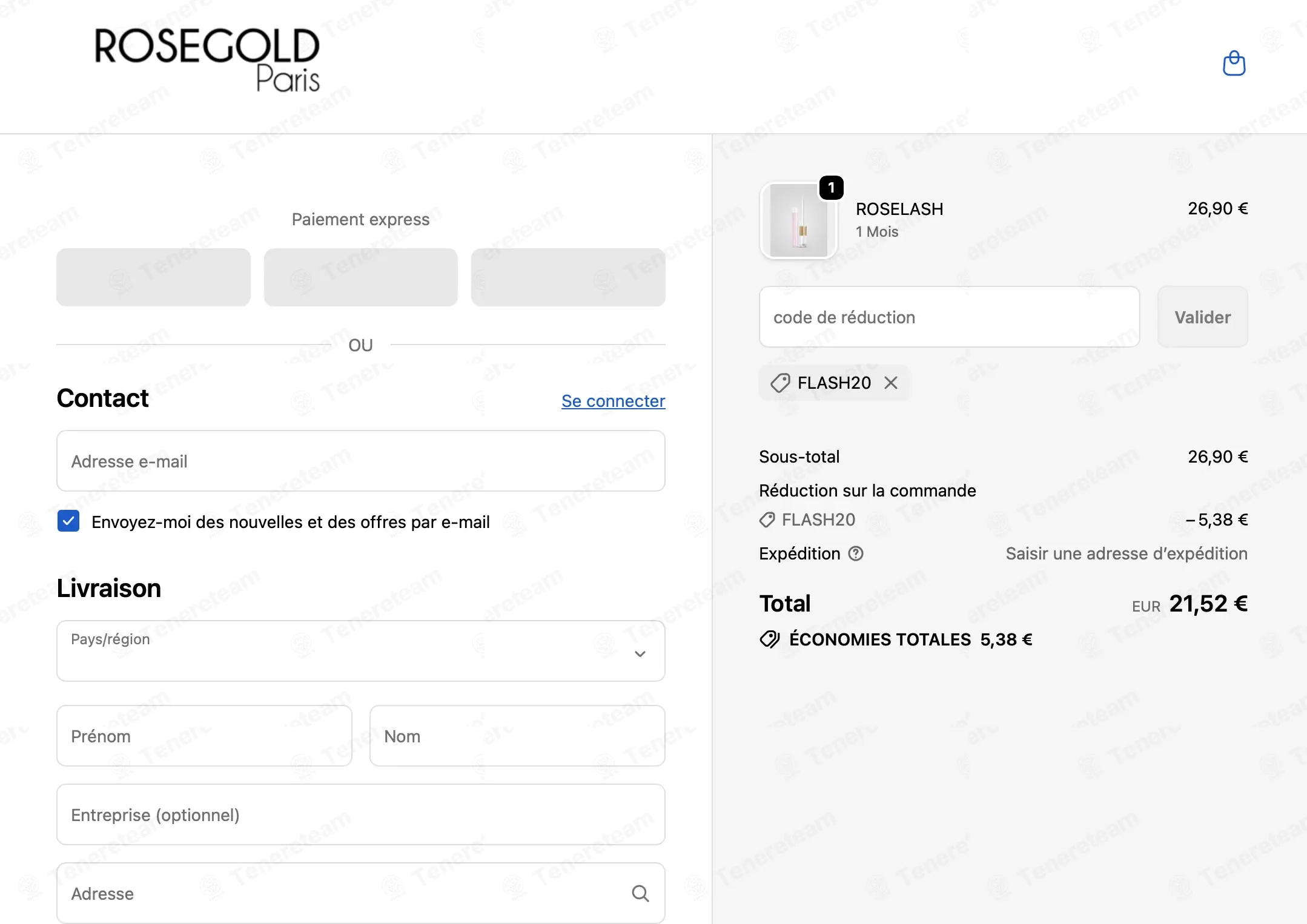Click the Expédition help question icon
The width and height of the screenshot is (1307, 924).
point(855,553)
